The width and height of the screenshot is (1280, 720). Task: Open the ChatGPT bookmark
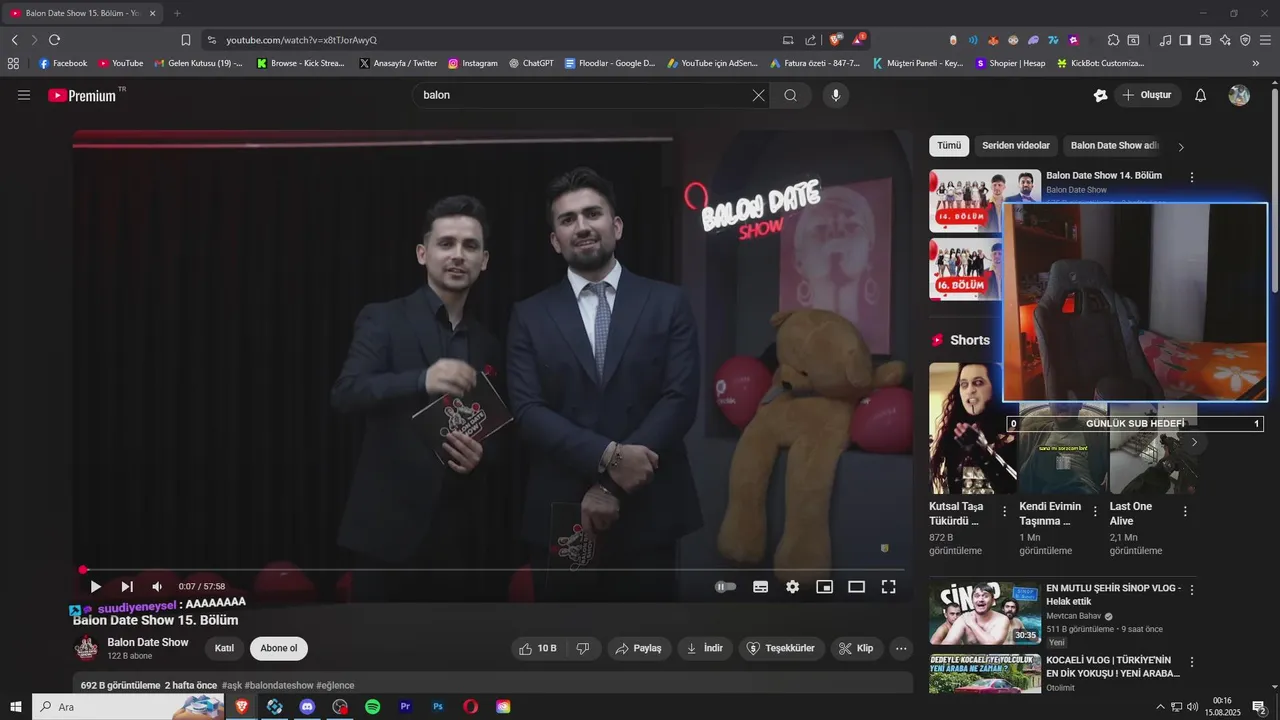[x=530, y=63]
